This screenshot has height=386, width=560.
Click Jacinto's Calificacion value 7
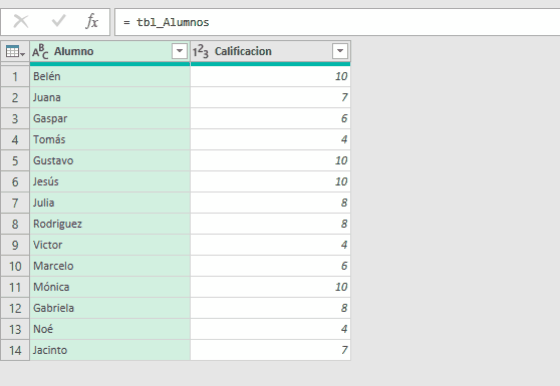point(270,350)
